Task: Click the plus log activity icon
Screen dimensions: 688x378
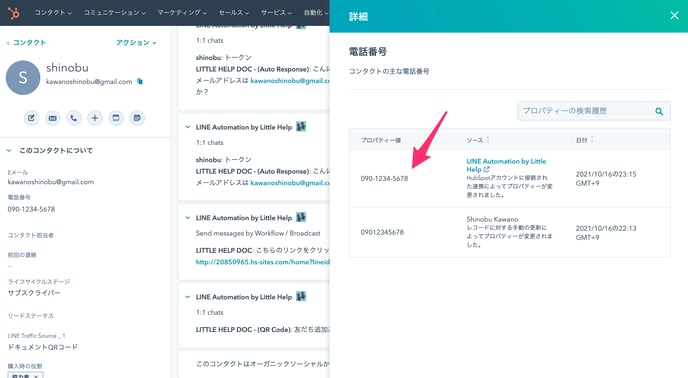Action: pos(95,118)
